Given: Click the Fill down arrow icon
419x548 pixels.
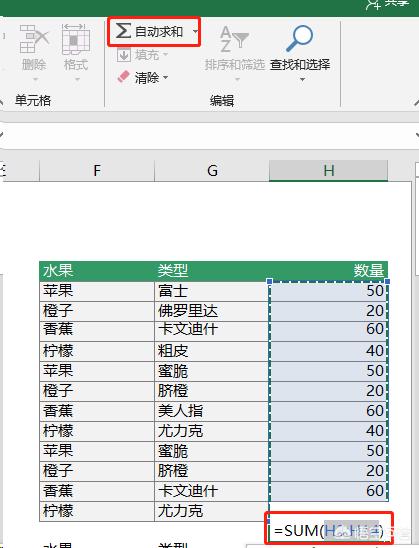Looking at the screenshot, I should tap(124, 55).
